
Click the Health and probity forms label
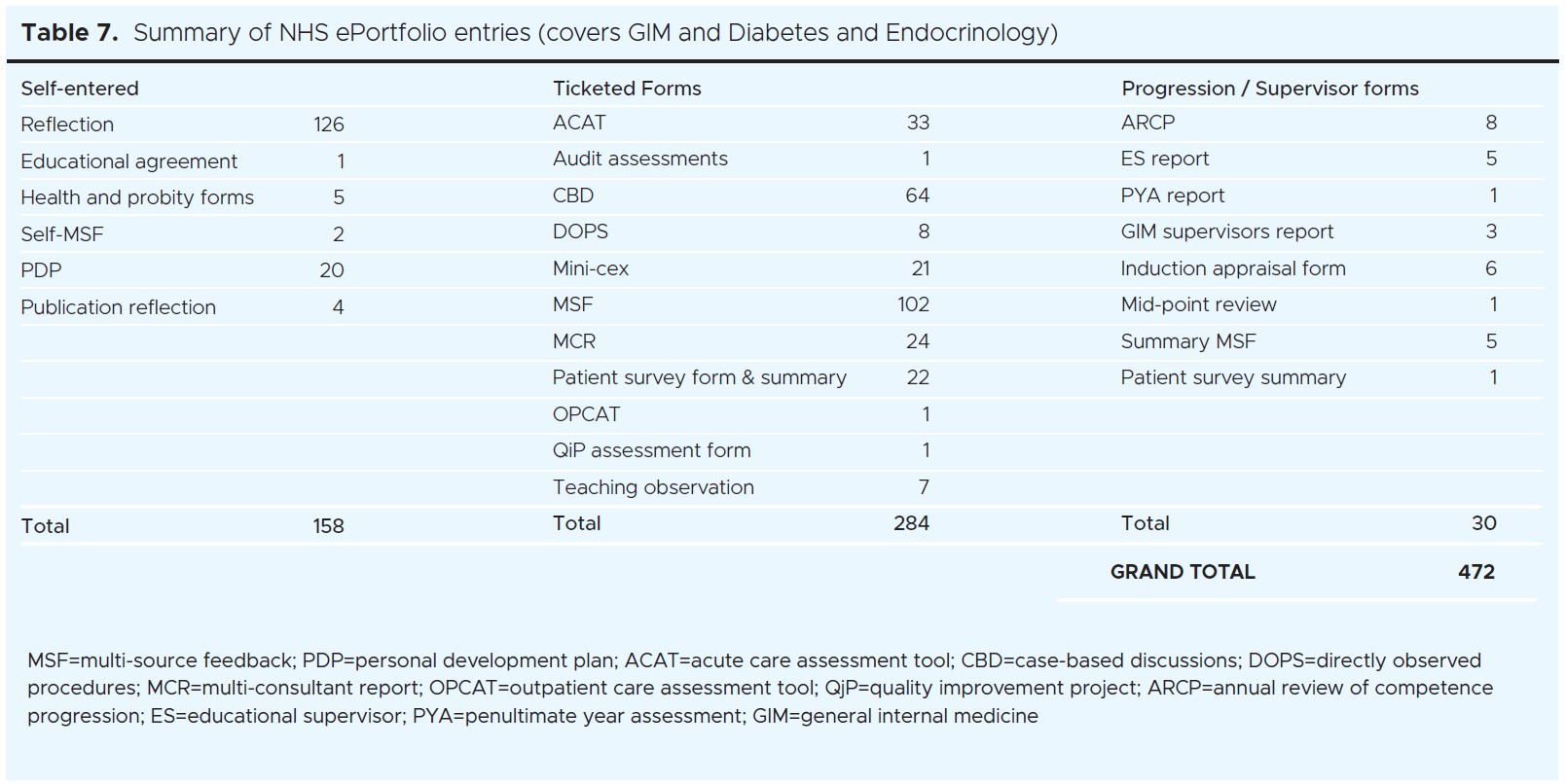pos(137,197)
